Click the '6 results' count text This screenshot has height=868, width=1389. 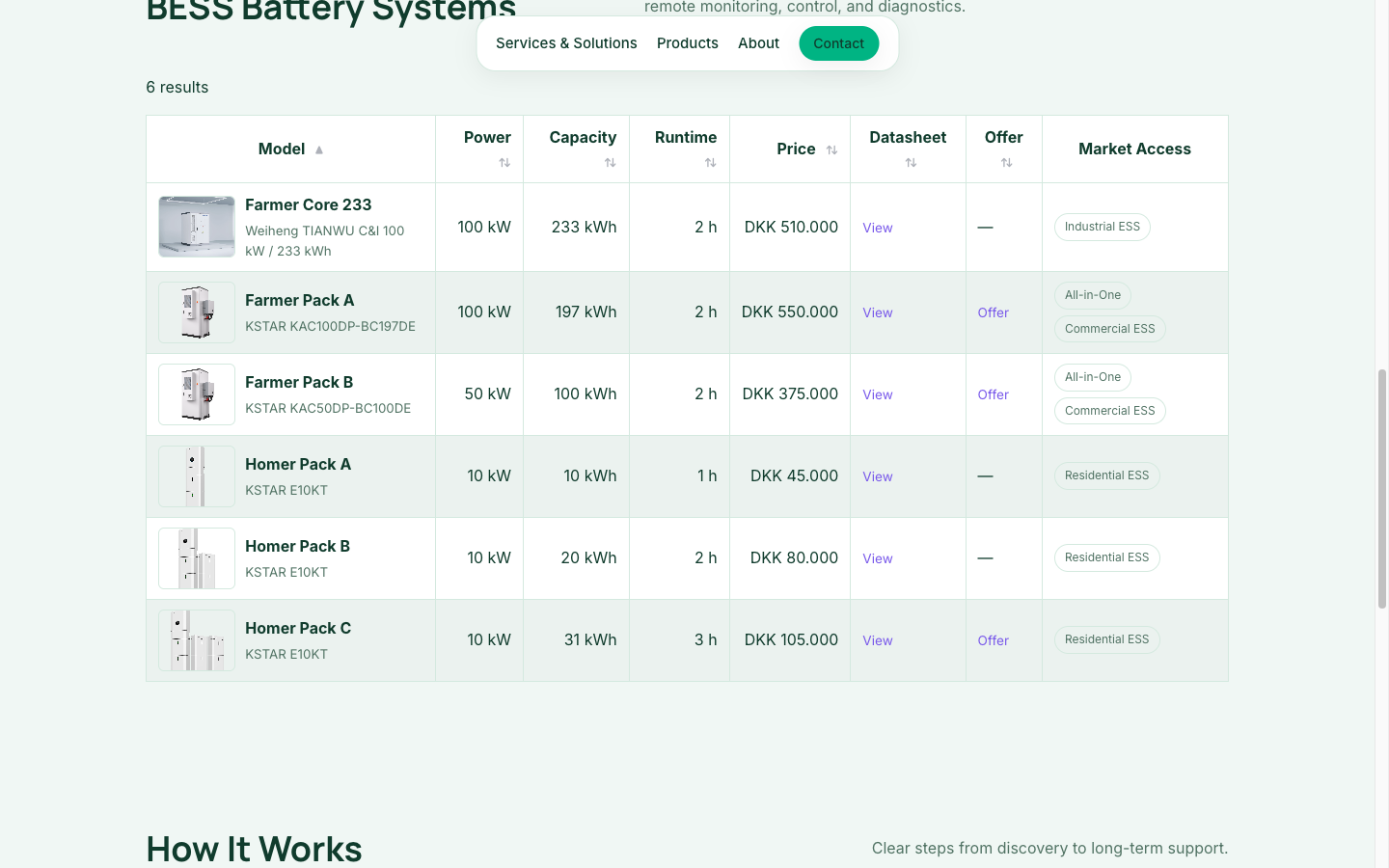point(177,87)
